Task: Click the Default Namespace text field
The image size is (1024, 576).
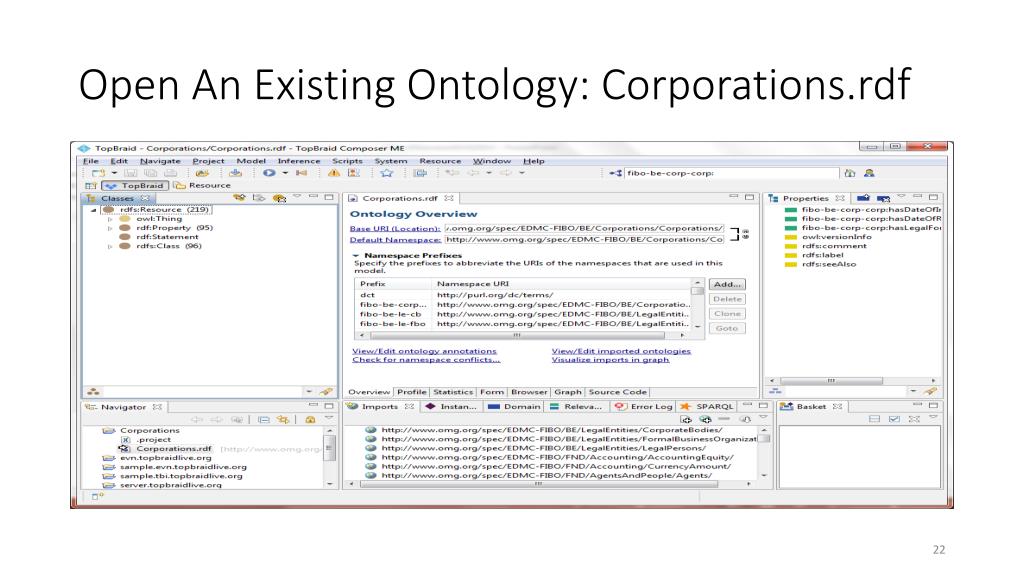Action: coord(584,240)
